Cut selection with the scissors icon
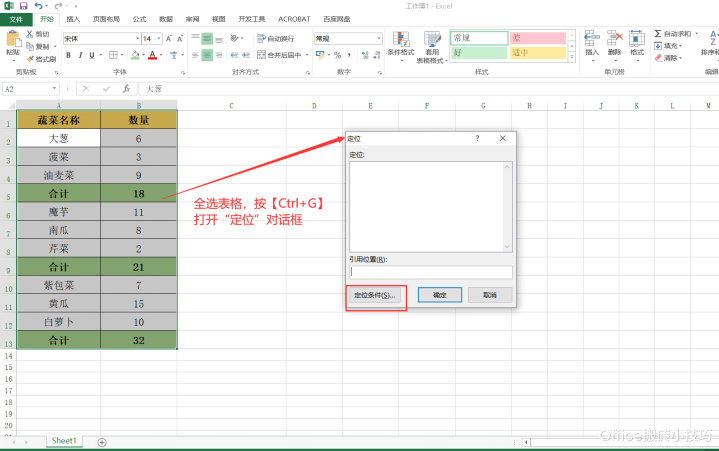719x451 pixels. 30,34
